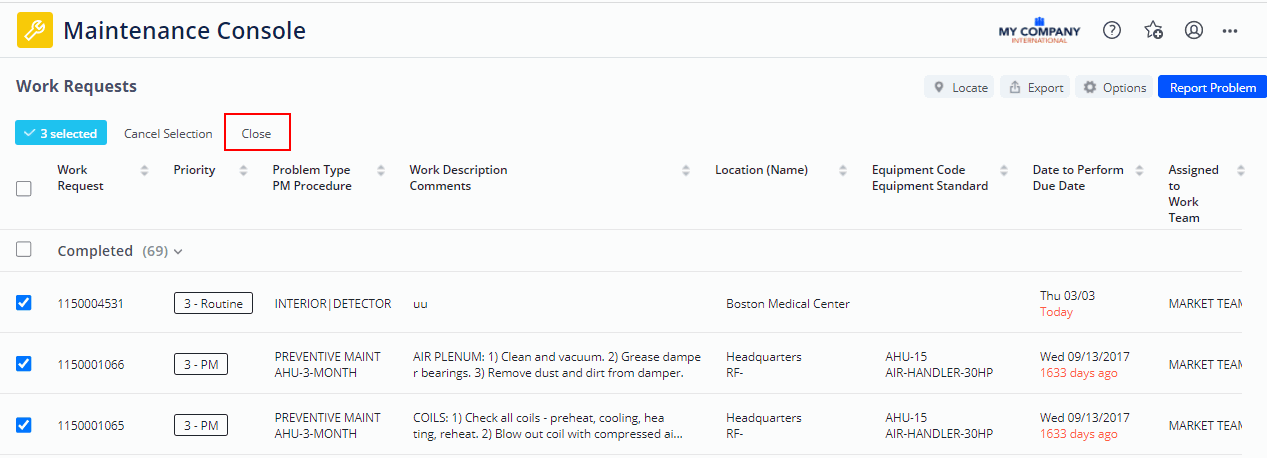This screenshot has height=458, width=1267.
Task: Uncheck work request 1150004531 checkbox
Action: 24,303
